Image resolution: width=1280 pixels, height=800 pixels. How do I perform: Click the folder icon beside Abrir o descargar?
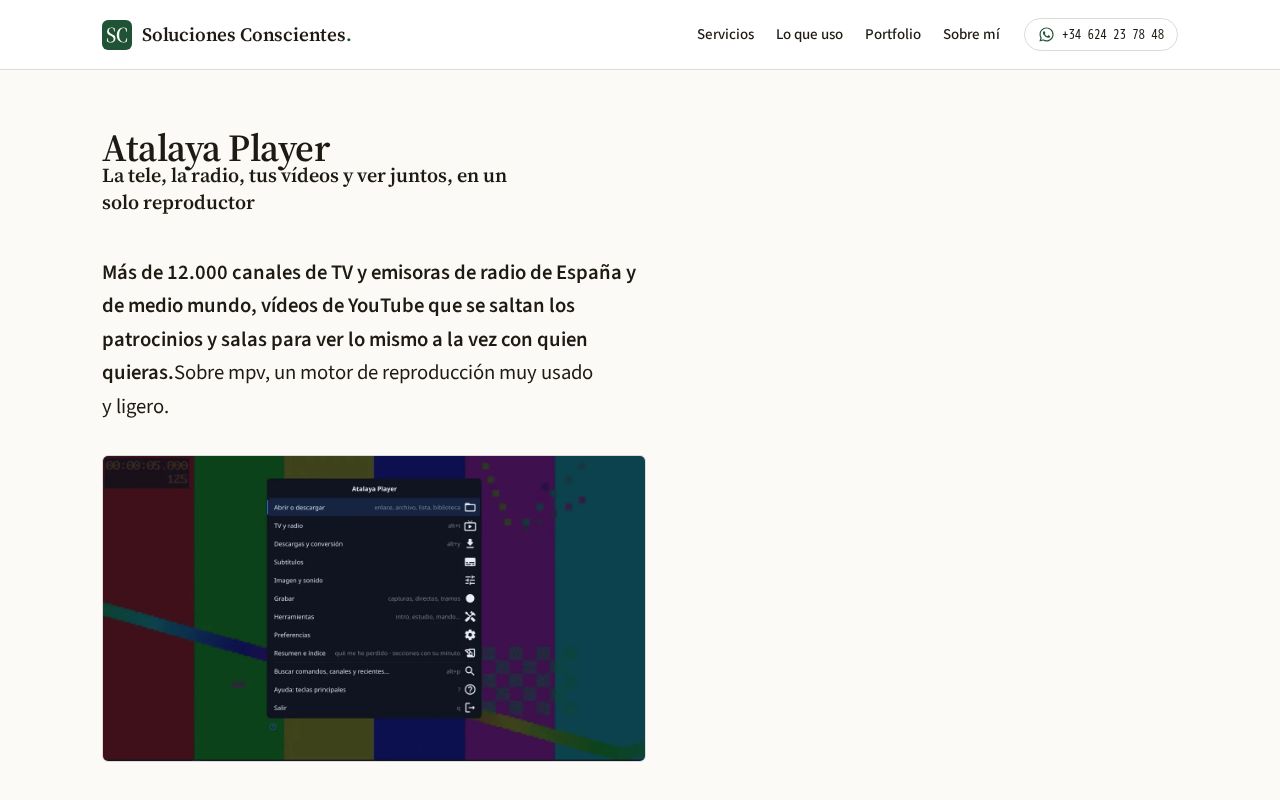point(470,508)
